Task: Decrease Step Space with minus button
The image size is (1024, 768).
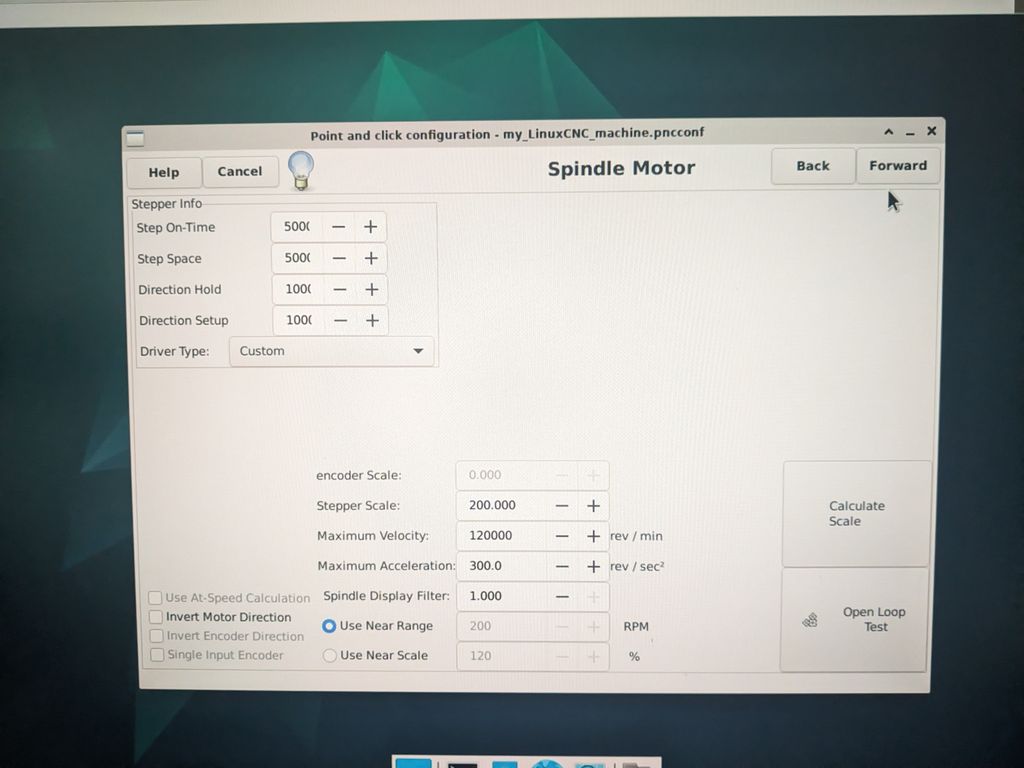Action: click(x=339, y=258)
